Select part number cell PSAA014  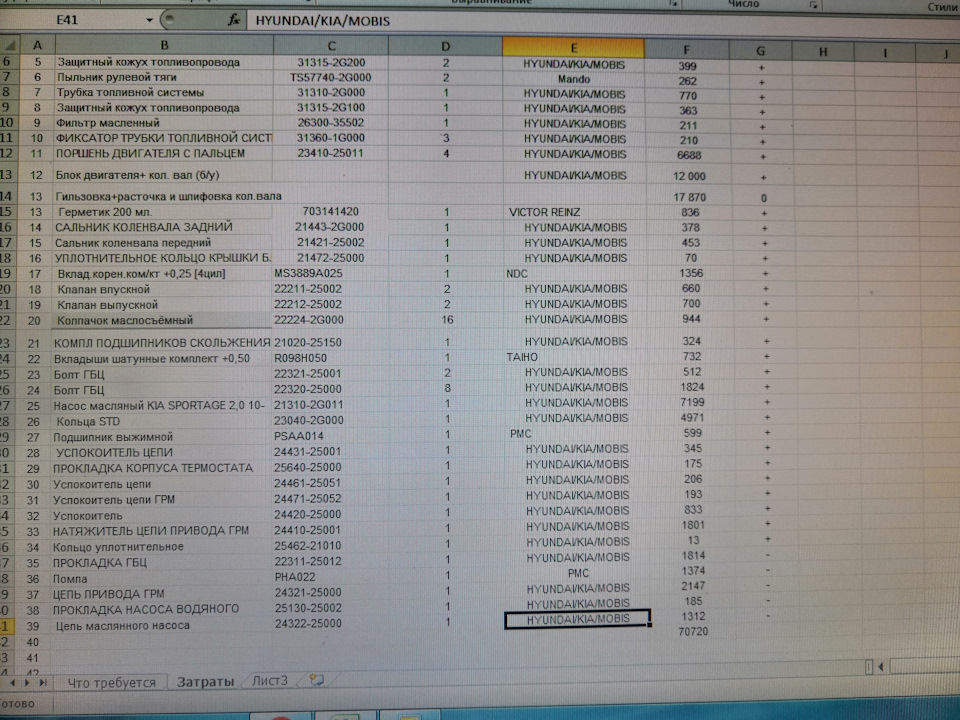point(331,436)
